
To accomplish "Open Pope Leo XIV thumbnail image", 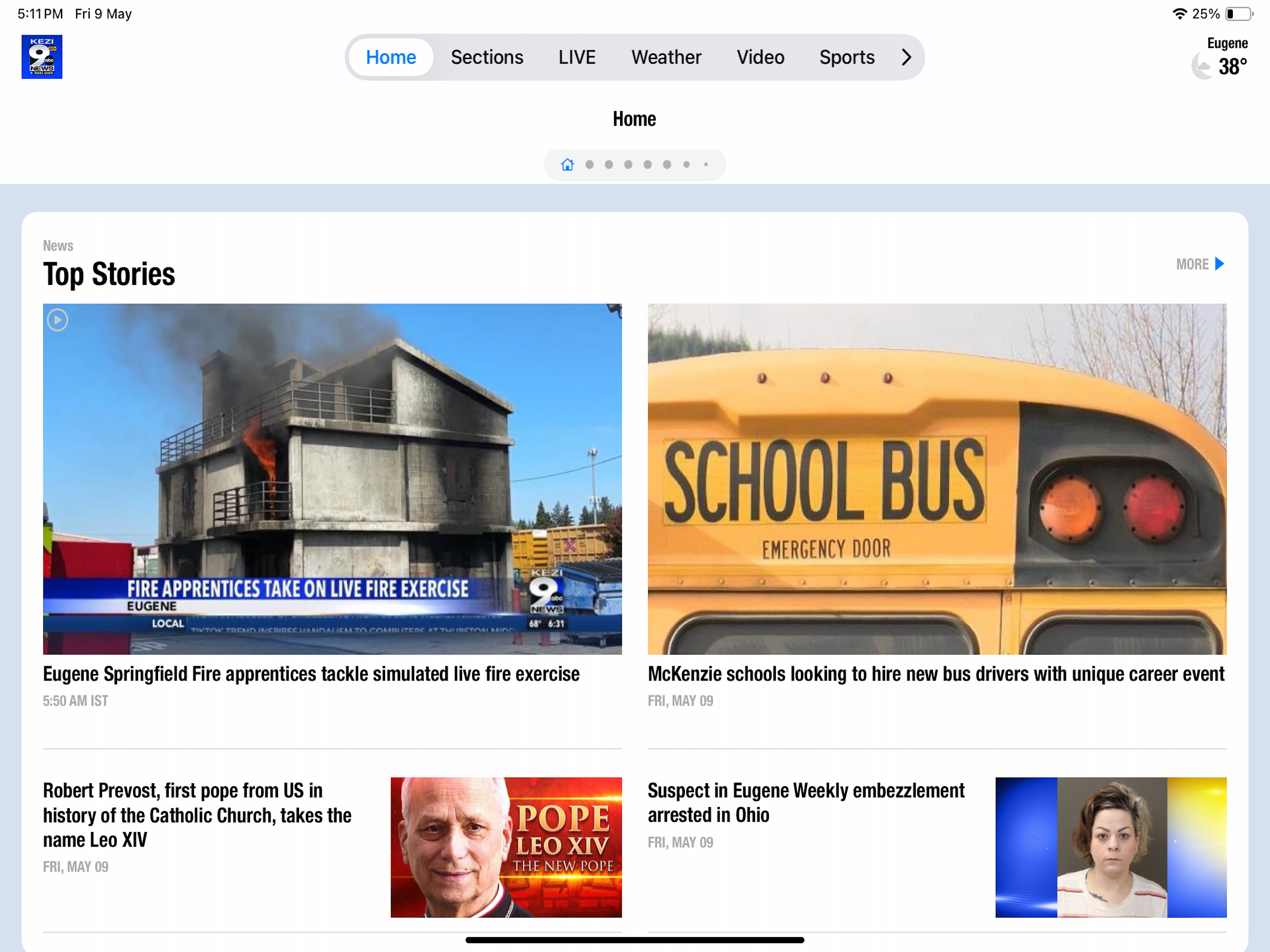I will tap(506, 847).
